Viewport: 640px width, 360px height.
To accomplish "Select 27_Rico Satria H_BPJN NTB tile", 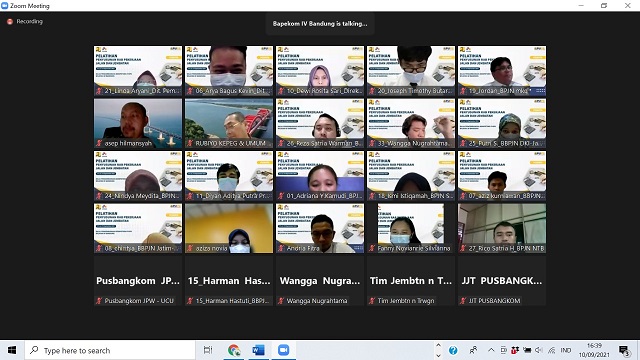I will point(502,228).
